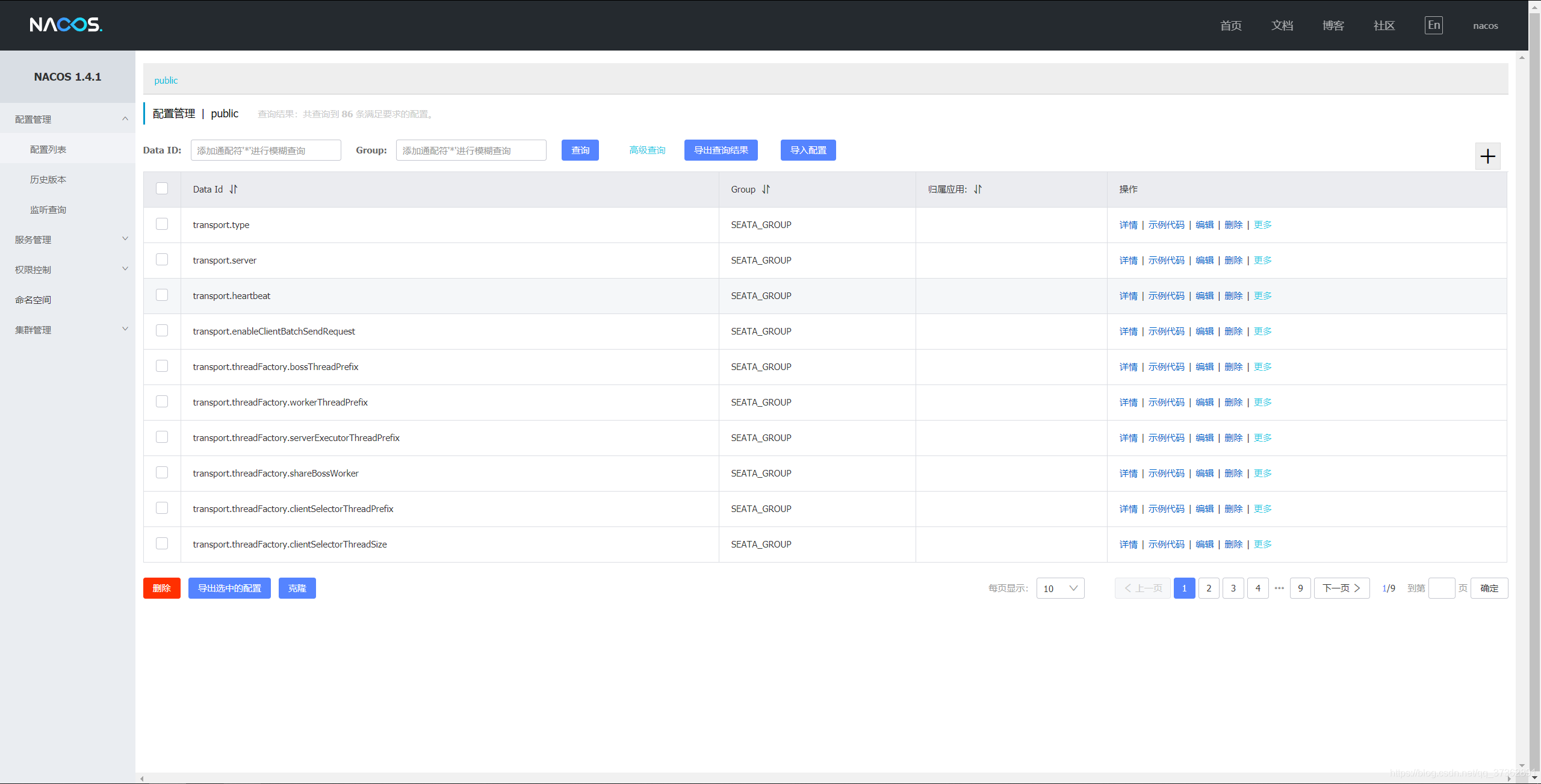Image resolution: width=1541 pixels, height=784 pixels.
Task: Switch language with En icon
Action: (x=1434, y=25)
